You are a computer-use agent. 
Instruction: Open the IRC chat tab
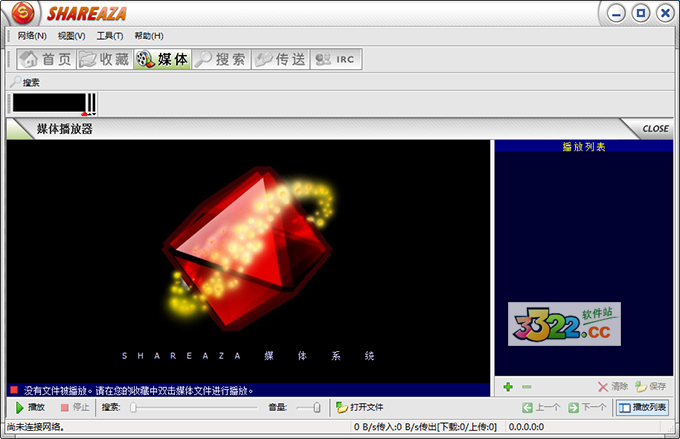[336, 59]
